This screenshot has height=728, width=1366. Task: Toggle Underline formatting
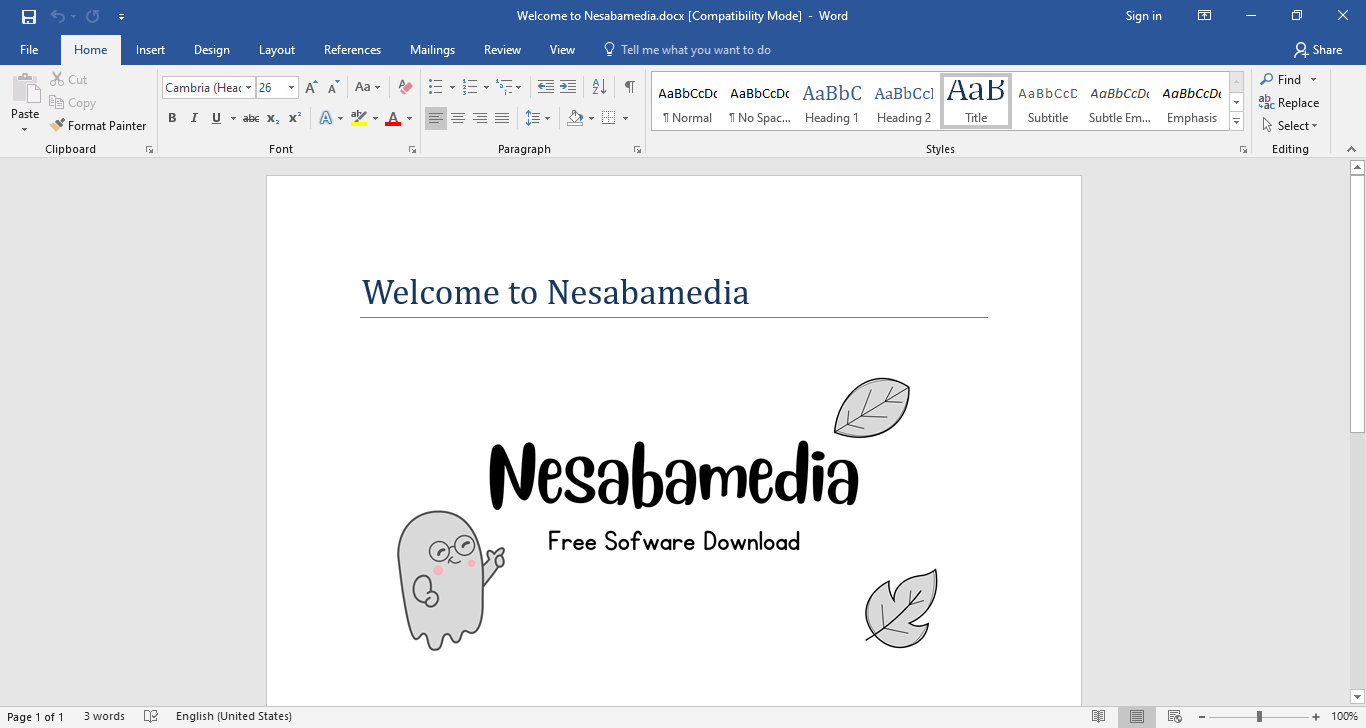coord(216,118)
